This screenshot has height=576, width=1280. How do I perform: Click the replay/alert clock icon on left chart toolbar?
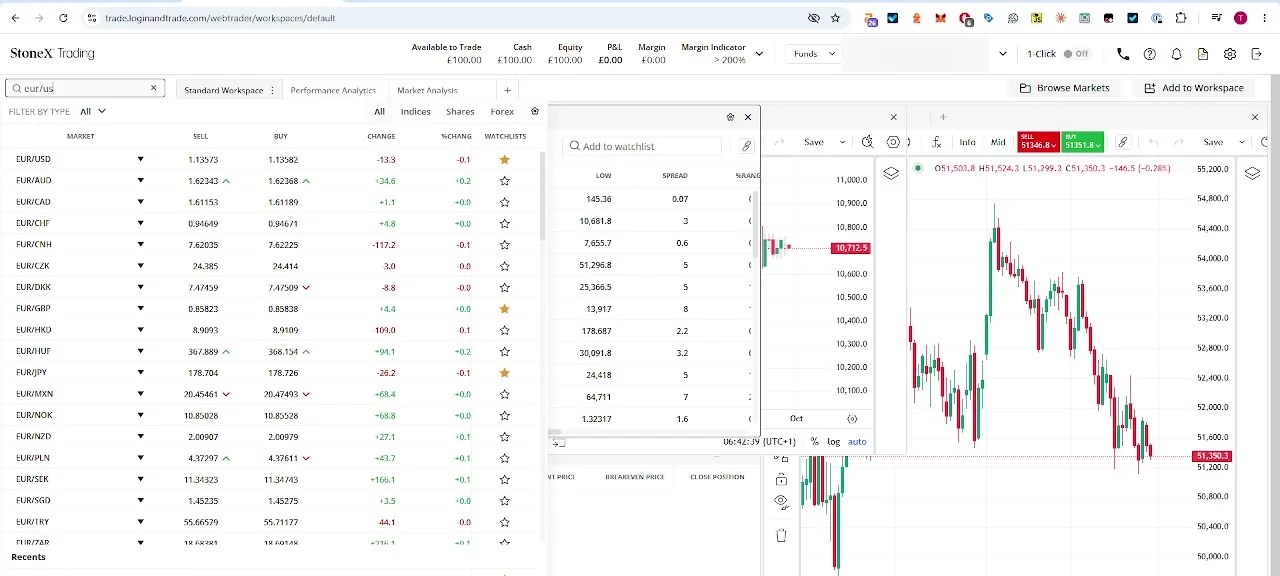tap(867, 142)
